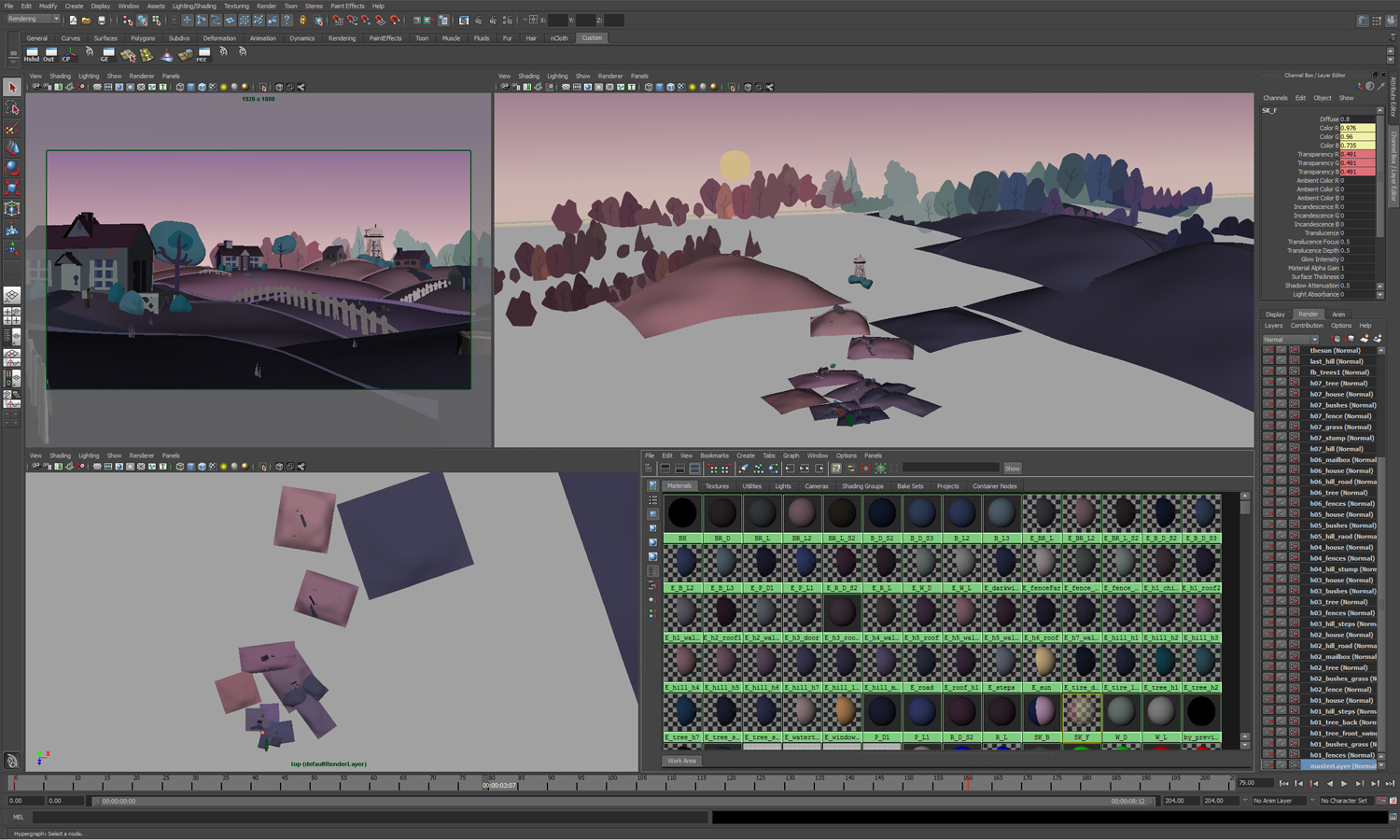Switch to the Polygons shelf tab
Screen dimensions: 1400x840
coord(143,38)
